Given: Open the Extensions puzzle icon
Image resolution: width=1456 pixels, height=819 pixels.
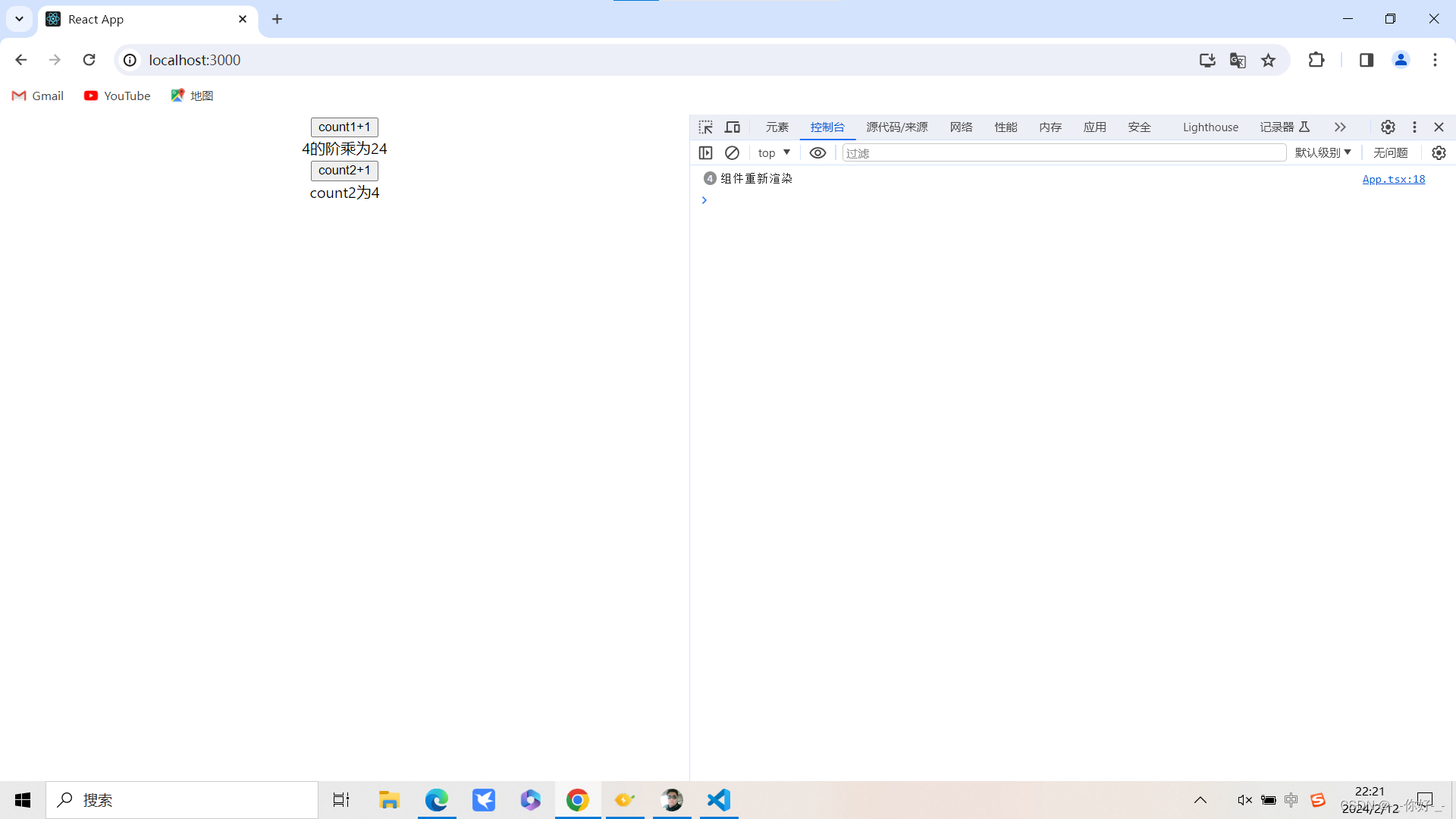Looking at the screenshot, I should (x=1316, y=60).
